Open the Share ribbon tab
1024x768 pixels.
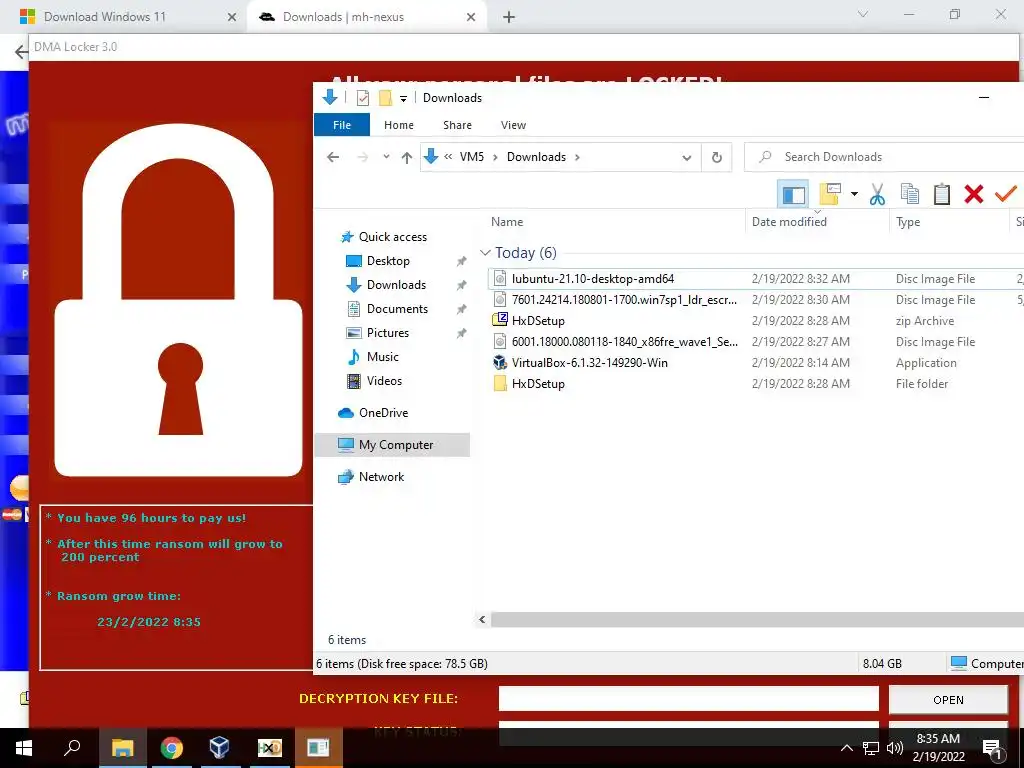457,125
